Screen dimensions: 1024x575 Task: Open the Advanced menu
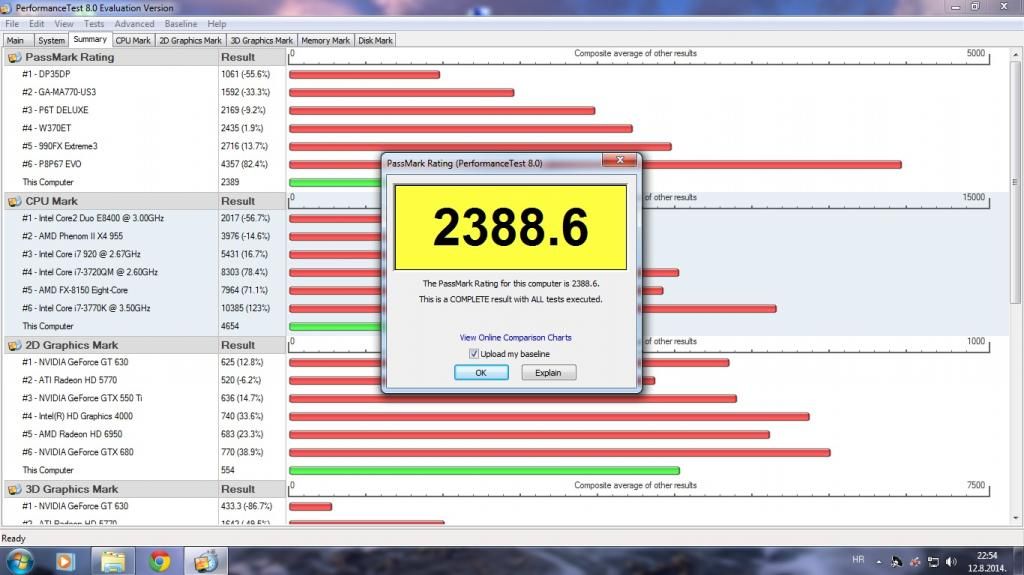pyautogui.click(x=135, y=24)
